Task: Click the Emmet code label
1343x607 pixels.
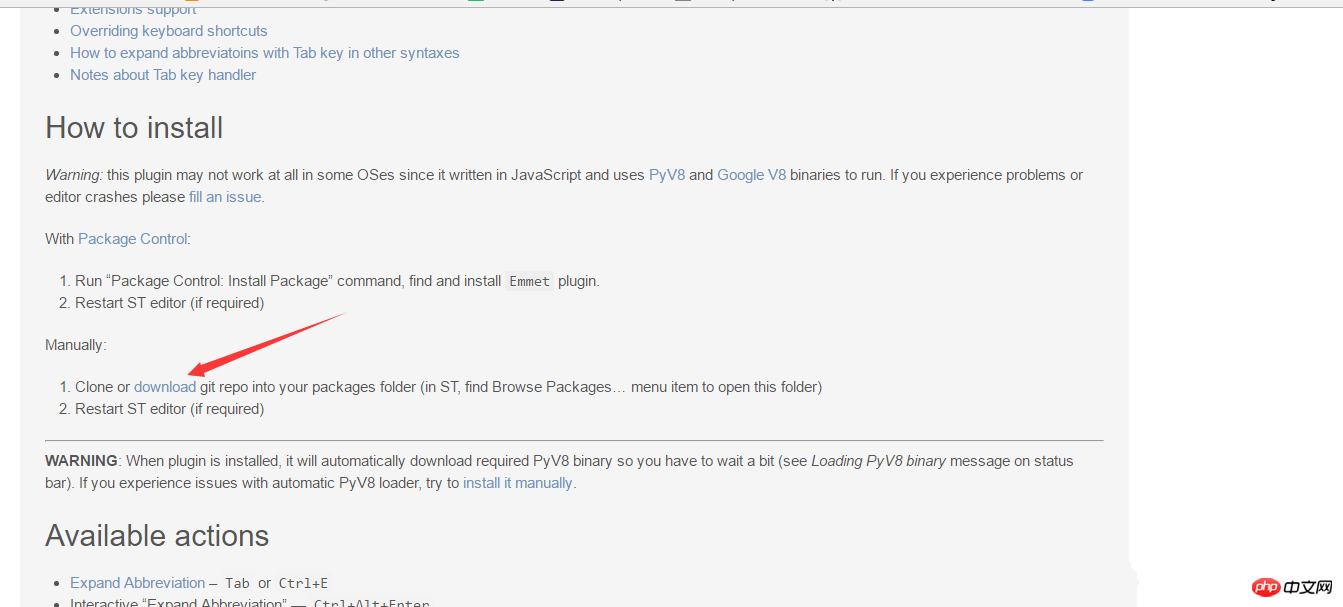Action: (530, 282)
